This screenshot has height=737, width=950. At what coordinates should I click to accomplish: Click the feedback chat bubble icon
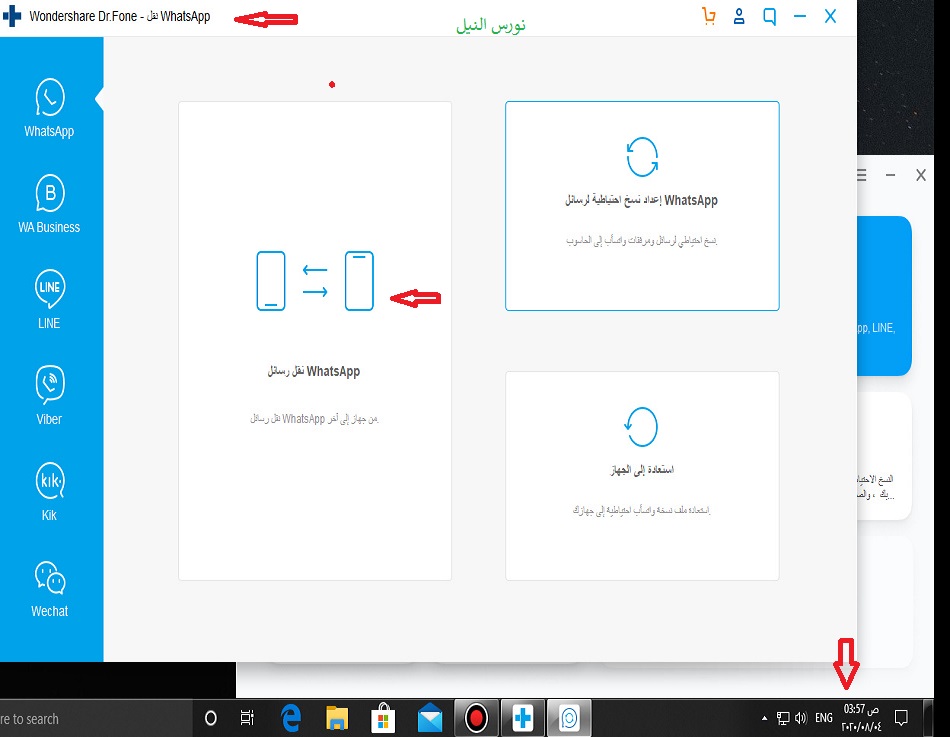pos(769,17)
